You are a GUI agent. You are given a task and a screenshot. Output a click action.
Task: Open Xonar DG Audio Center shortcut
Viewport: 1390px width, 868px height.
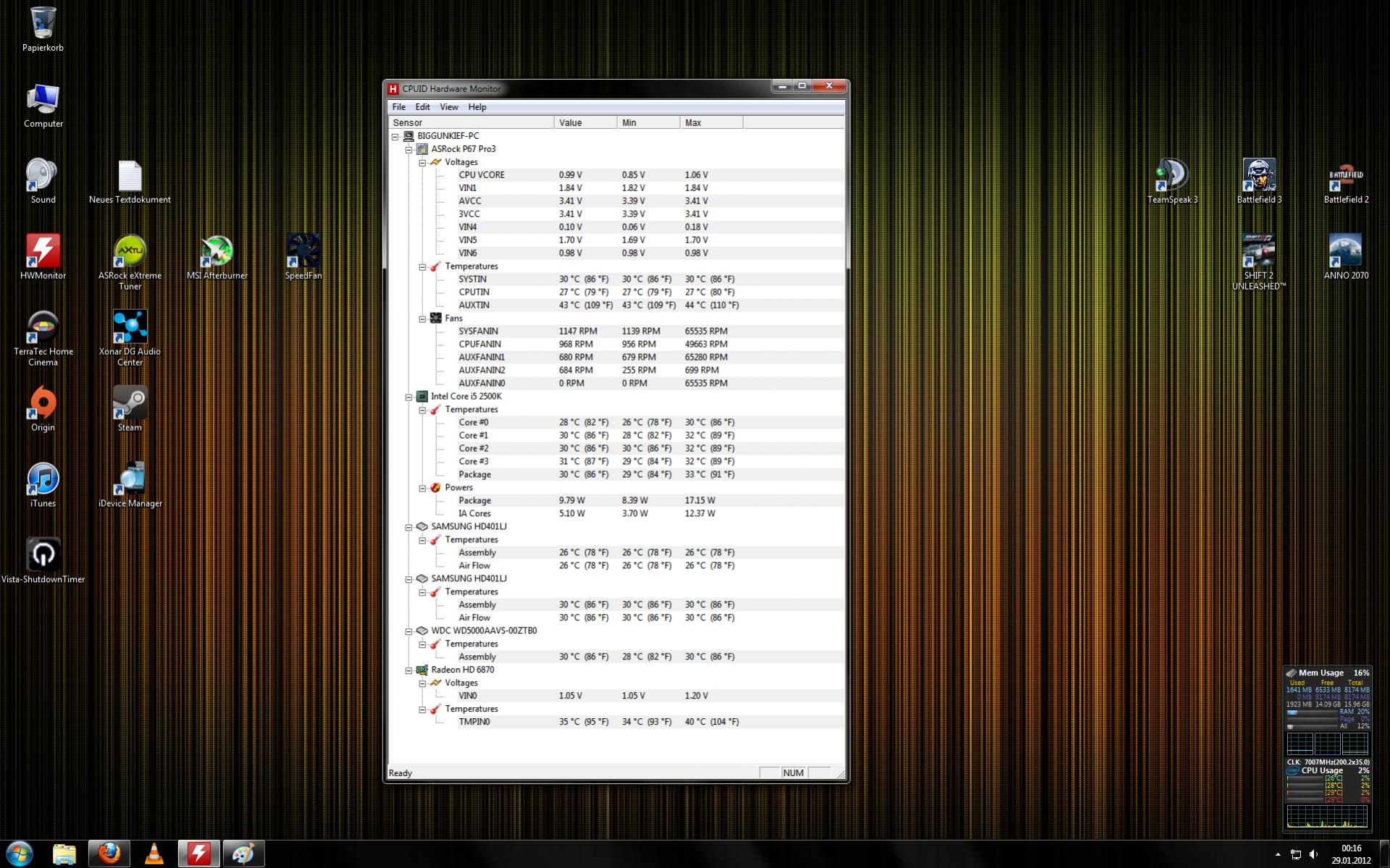130,338
